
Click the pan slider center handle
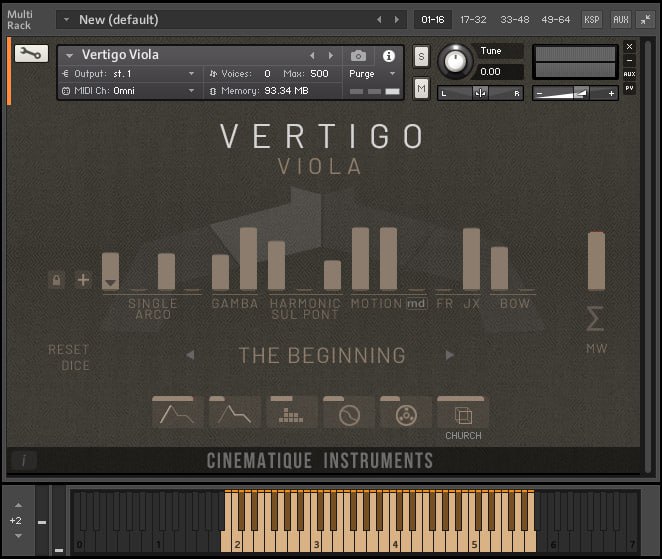(x=480, y=93)
